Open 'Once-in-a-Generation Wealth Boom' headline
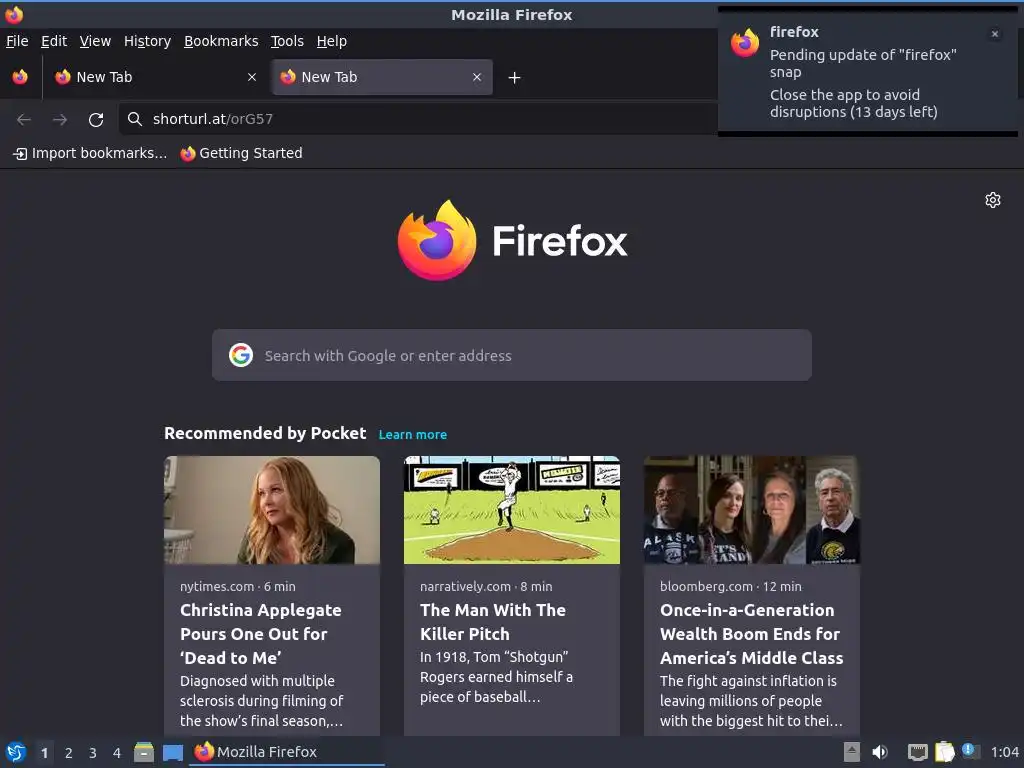This screenshot has height=768, width=1024. point(752,633)
